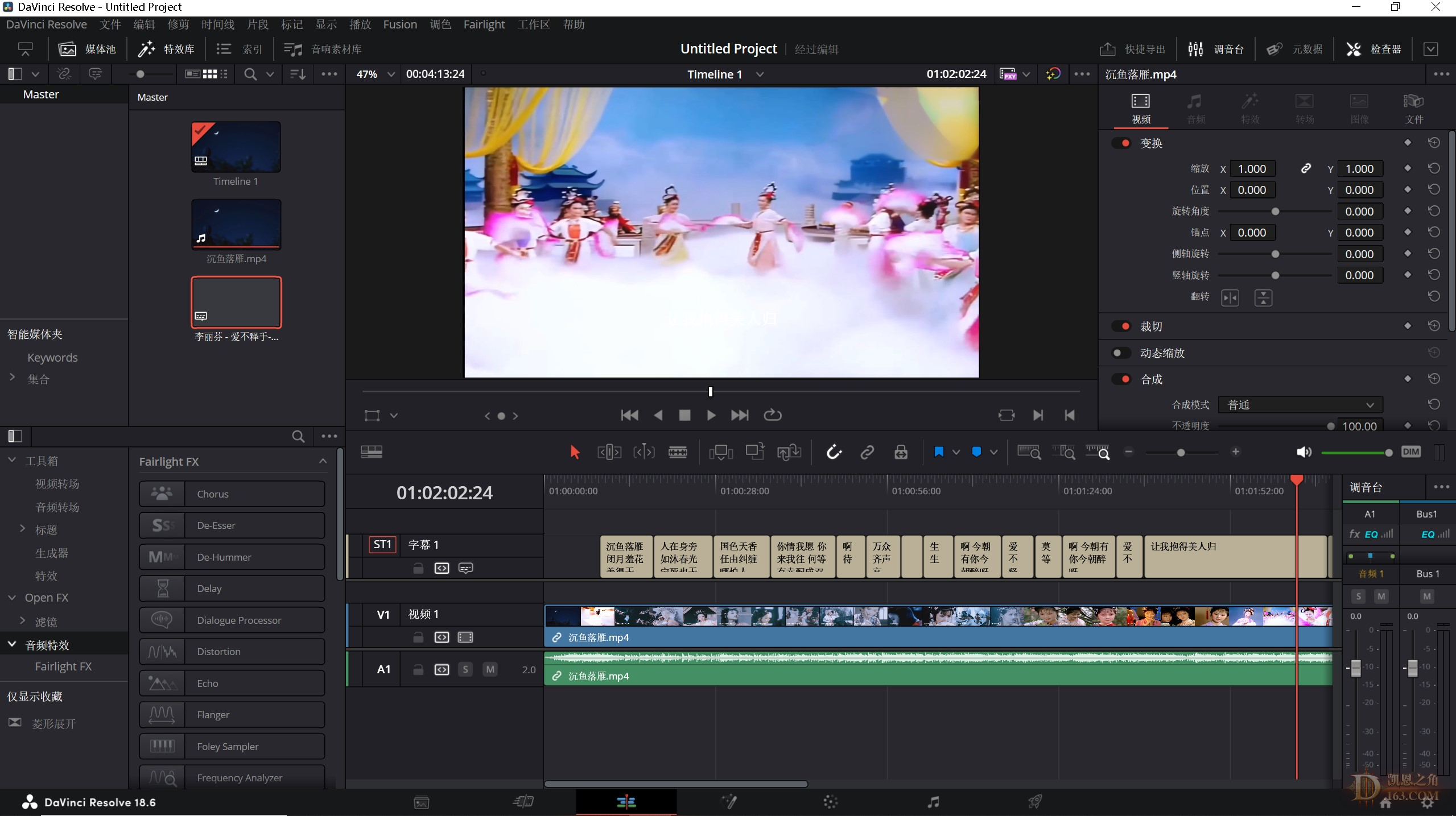This screenshot has height=816, width=1456.
Task: Click the Zoom X value field
Action: [x=1252, y=169]
